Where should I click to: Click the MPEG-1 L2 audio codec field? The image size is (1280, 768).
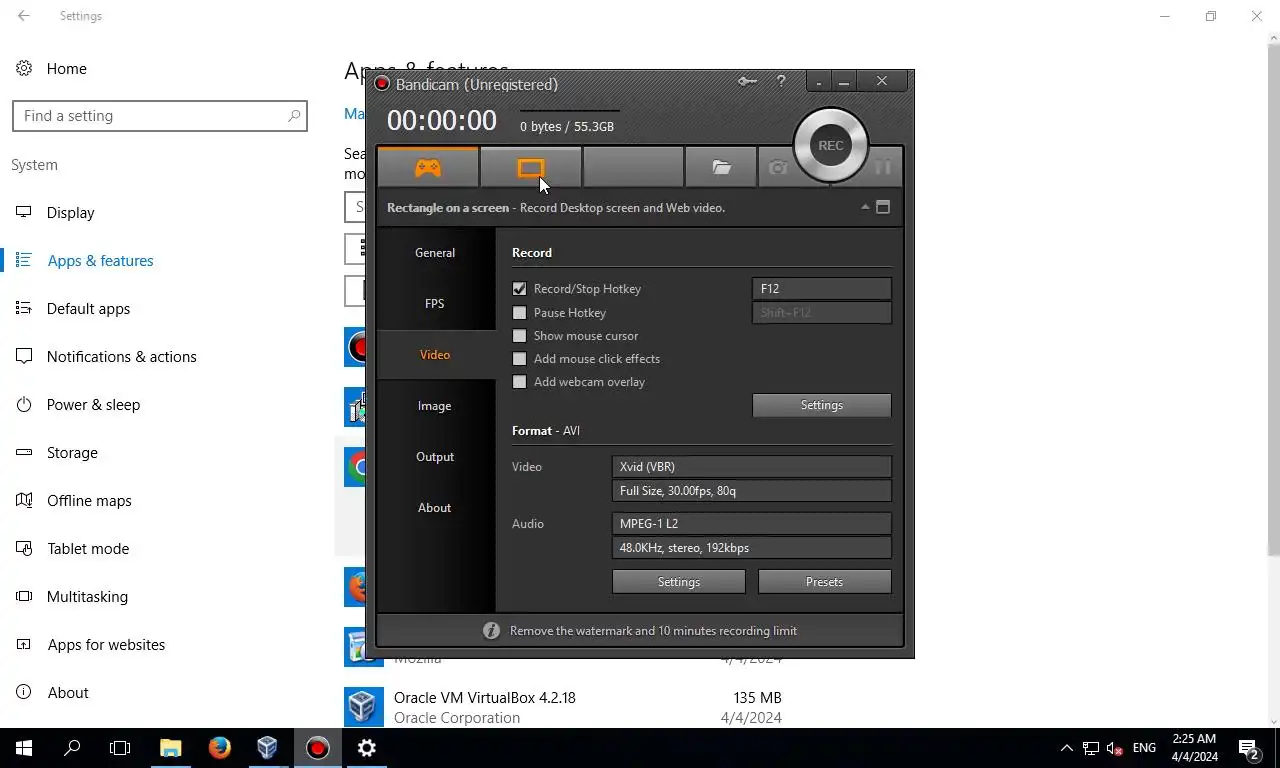[x=751, y=524]
